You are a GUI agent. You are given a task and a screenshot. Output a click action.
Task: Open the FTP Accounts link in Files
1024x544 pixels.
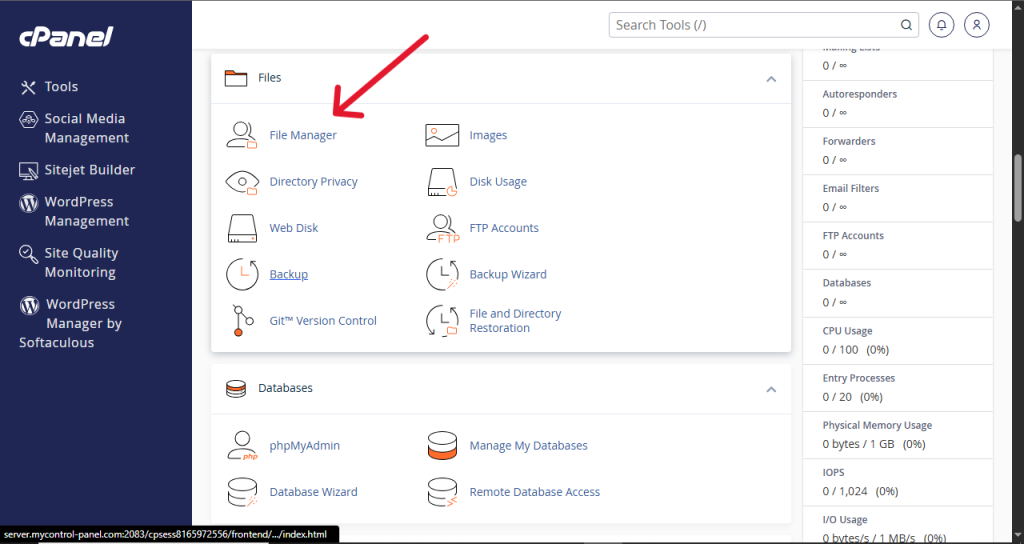504,228
